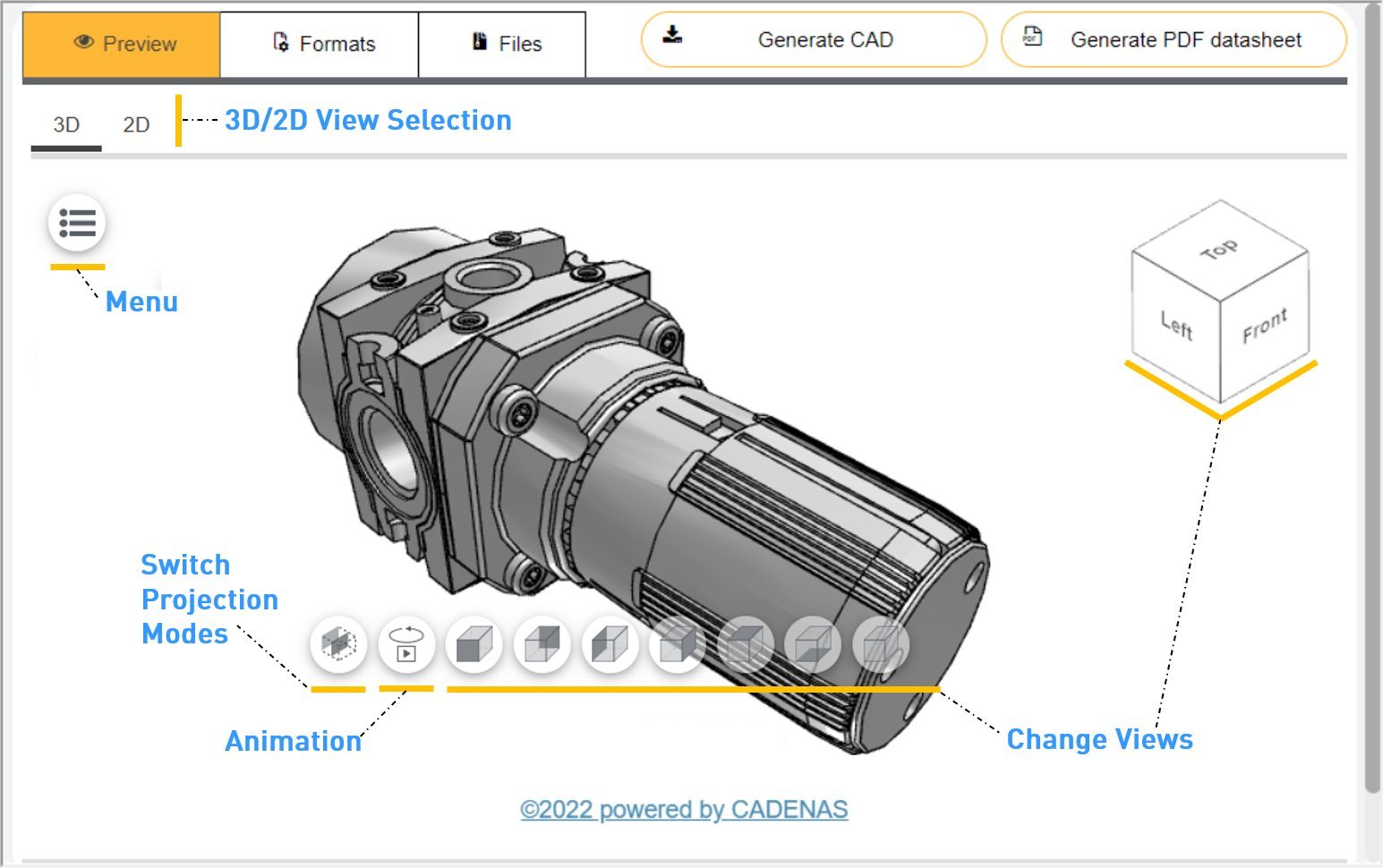Open the hamburger menu in the viewer

pos(77,223)
